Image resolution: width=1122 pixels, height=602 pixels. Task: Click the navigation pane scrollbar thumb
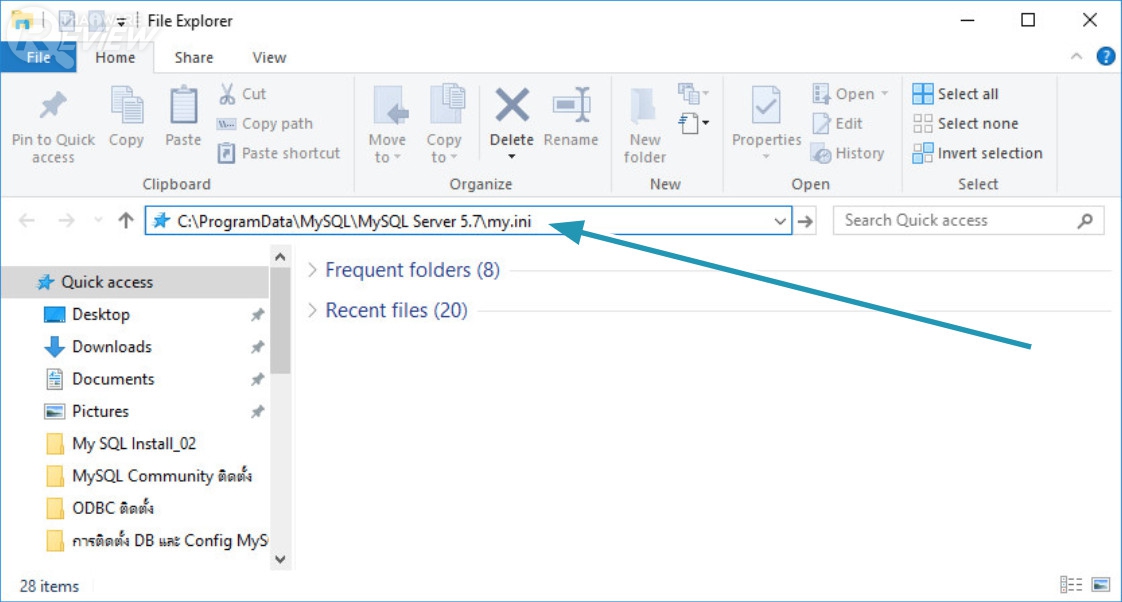pyautogui.click(x=280, y=320)
